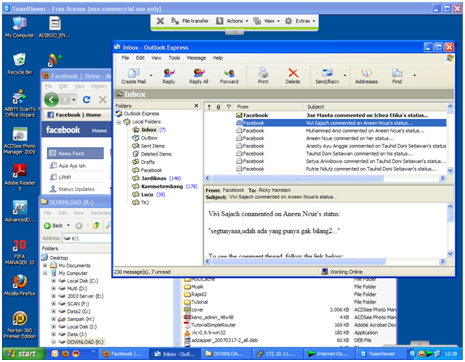This screenshot has height=362, width=465.
Task: Click the Print toolbar button
Action: (263, 76)
